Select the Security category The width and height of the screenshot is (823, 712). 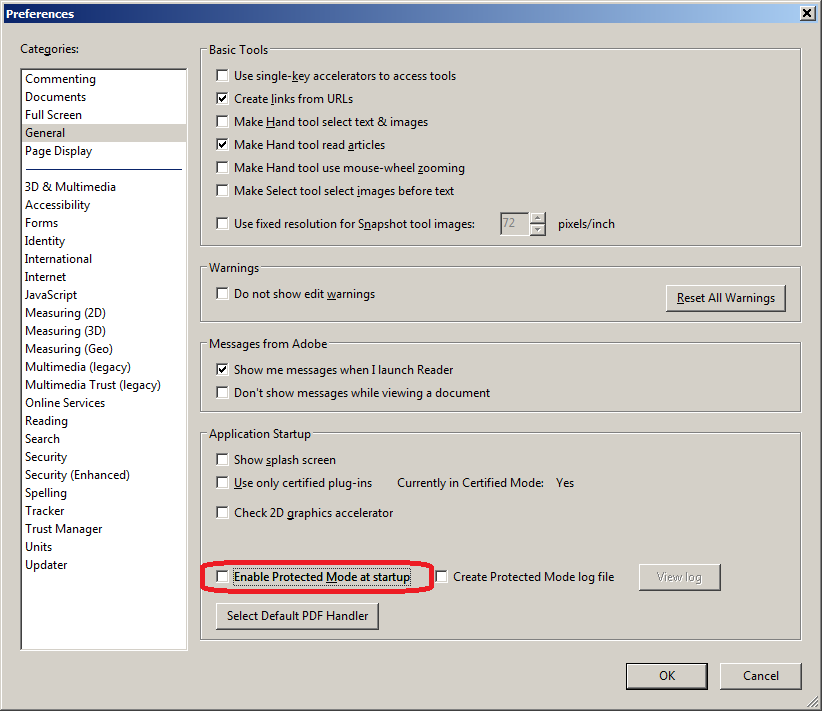[x=104, y=457]
